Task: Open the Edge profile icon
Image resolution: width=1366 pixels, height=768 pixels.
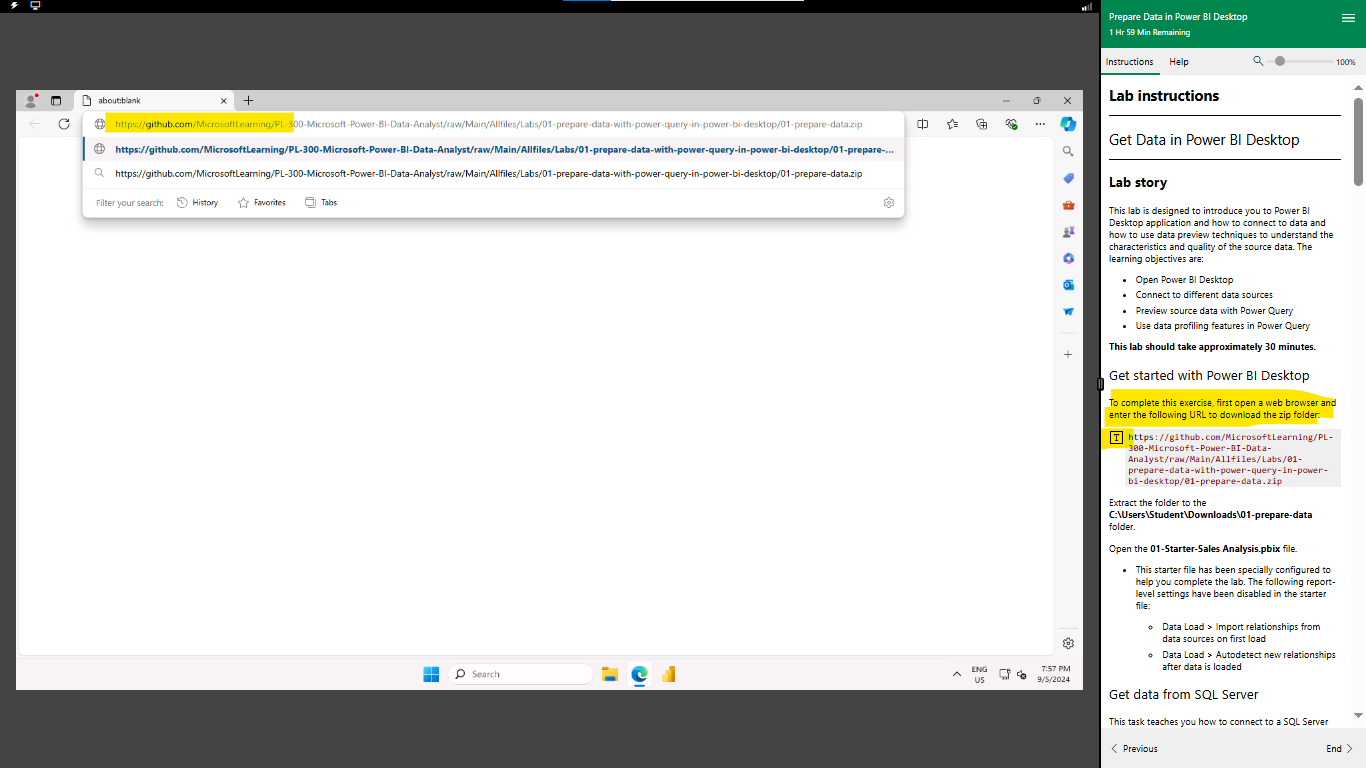Action: point(31,101)
